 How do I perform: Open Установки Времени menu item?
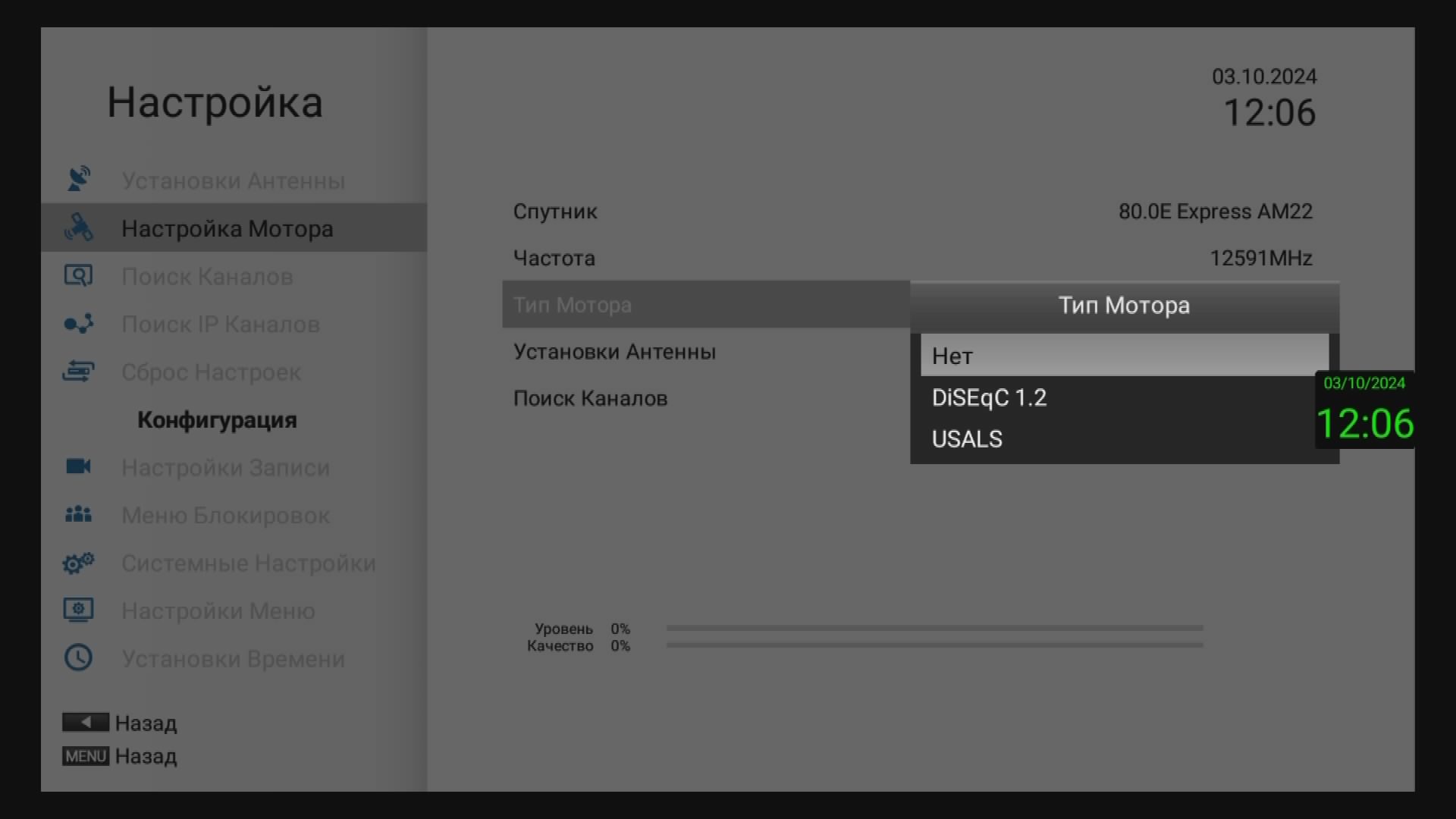234,658
